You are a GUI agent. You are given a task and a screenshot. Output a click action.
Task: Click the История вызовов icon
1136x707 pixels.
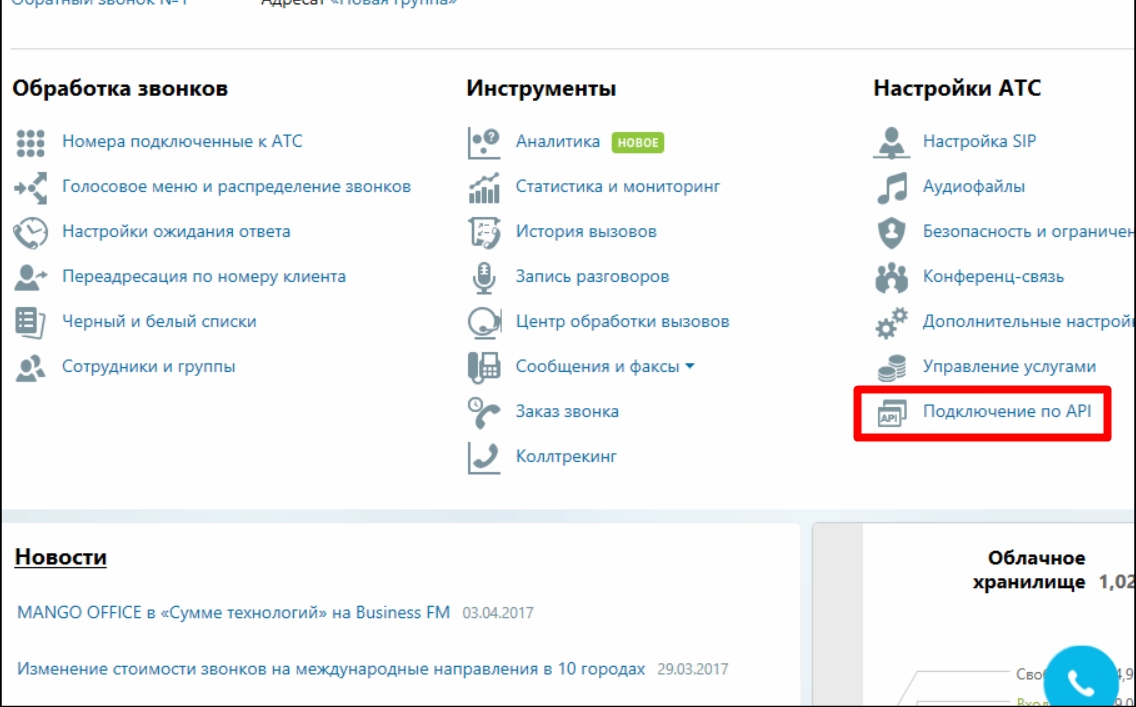[x=484, y=233]
